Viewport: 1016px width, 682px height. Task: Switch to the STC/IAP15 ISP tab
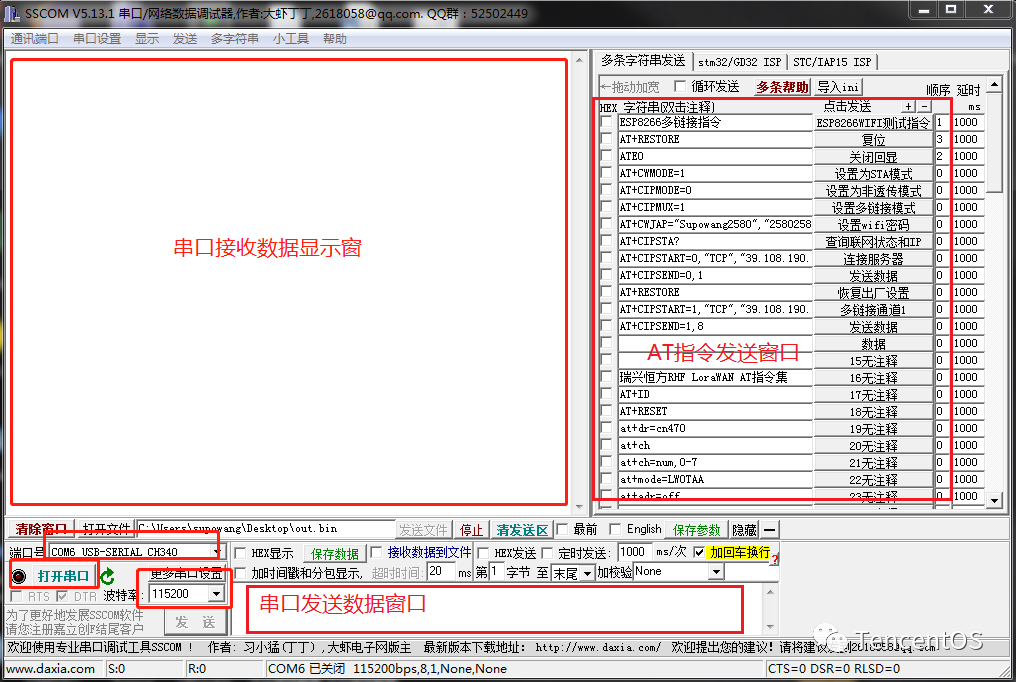834,61
